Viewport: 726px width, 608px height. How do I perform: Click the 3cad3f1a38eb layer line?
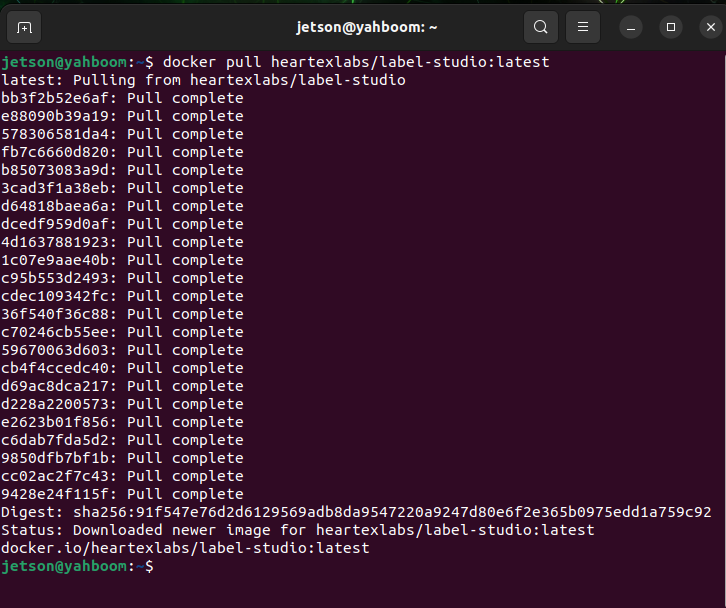pyautogui.click(x=122, y=188)
